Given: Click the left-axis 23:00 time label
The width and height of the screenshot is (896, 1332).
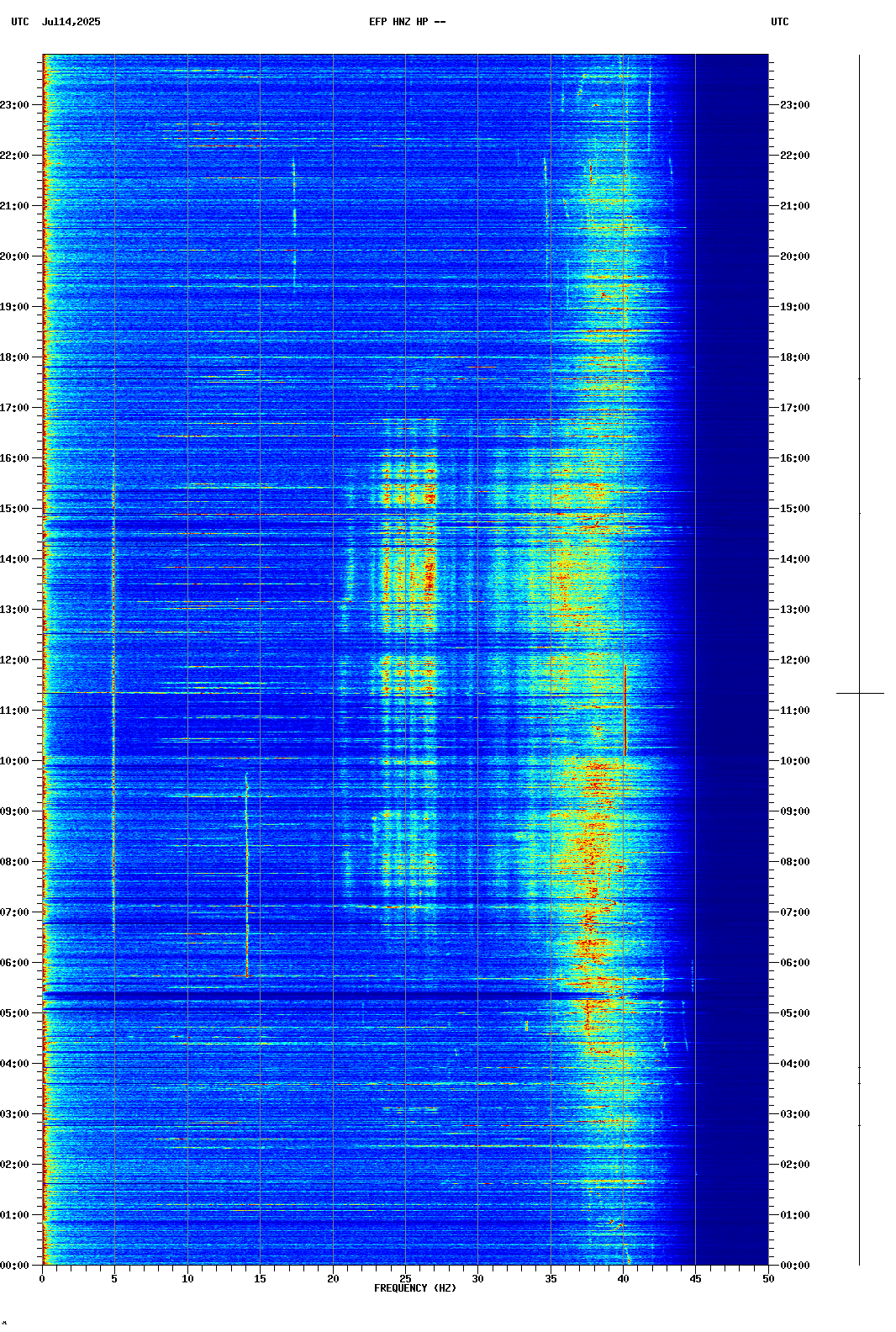Looking at the screenshot, I should [x=14, y=105].
